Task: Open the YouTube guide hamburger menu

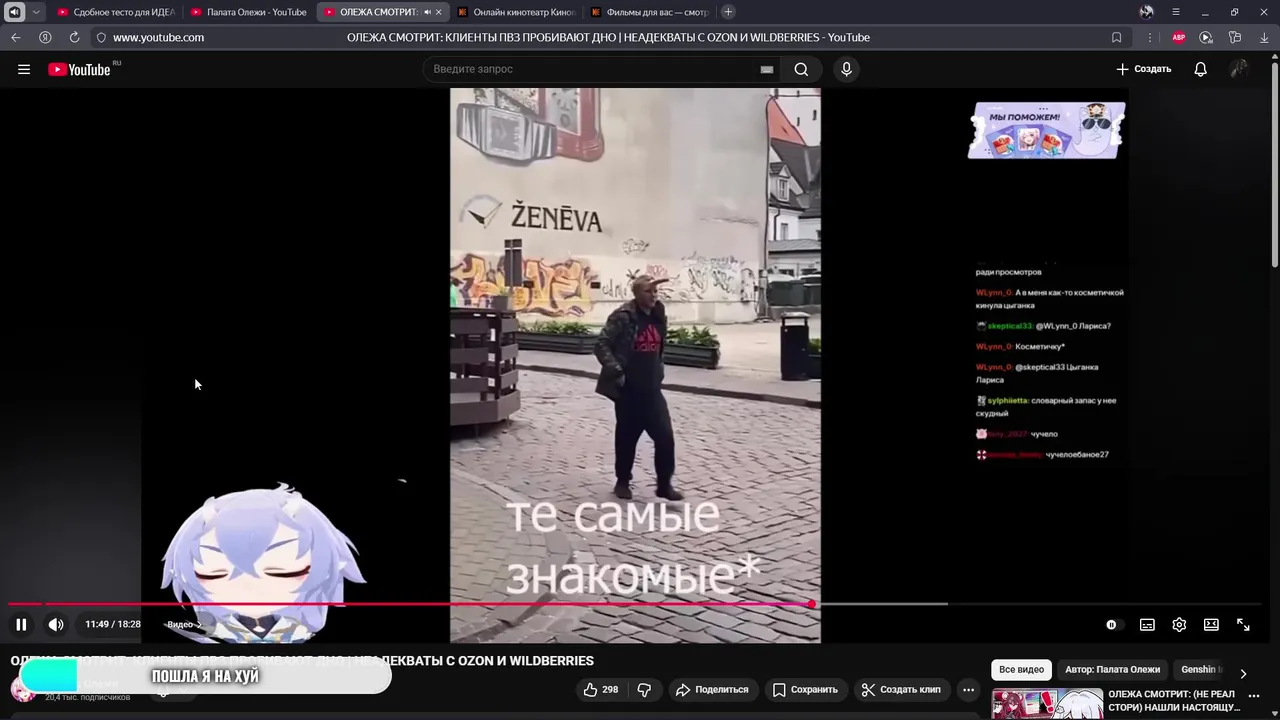Action: 24,69
